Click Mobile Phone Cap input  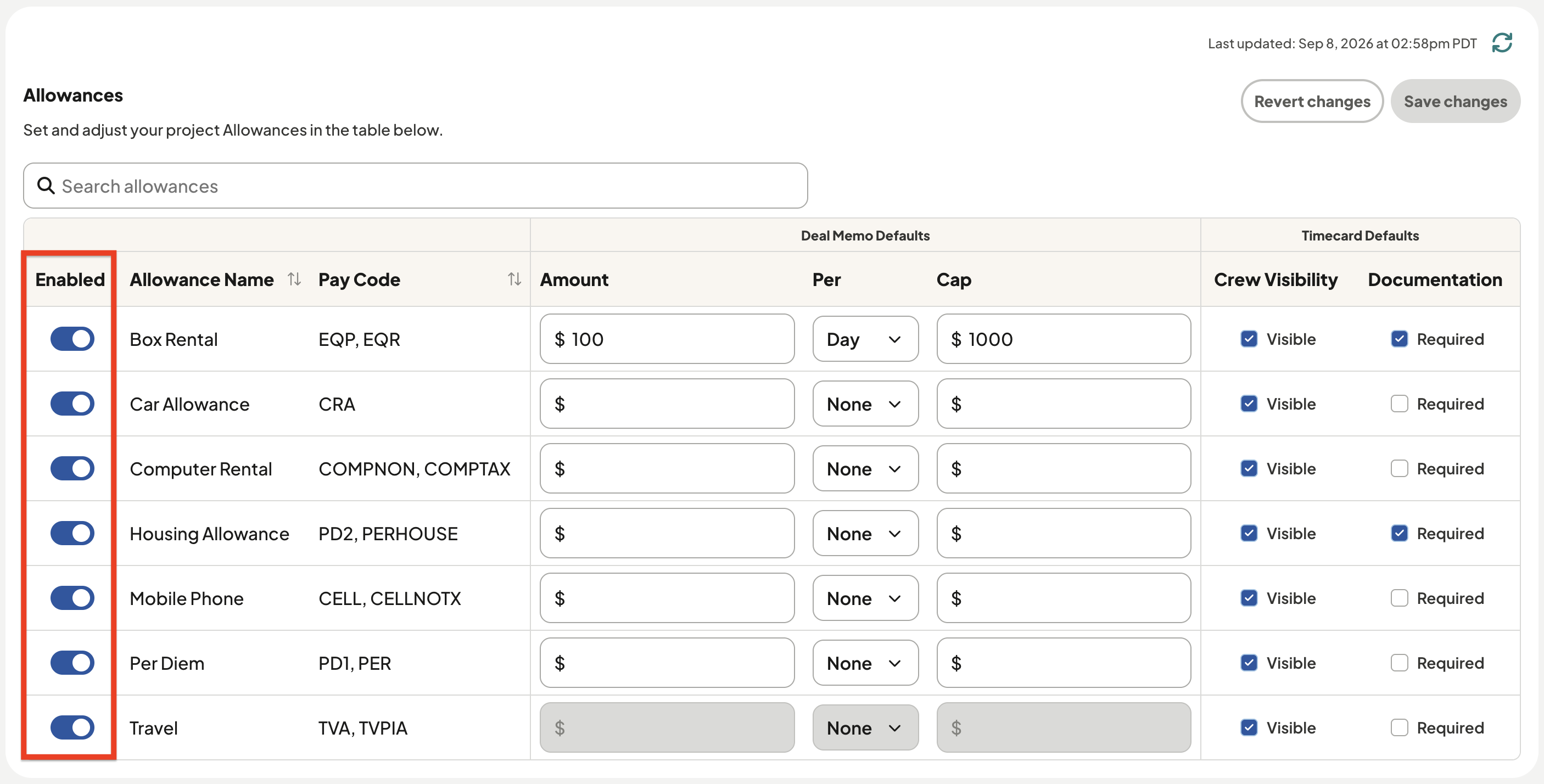pos(1064,597)
